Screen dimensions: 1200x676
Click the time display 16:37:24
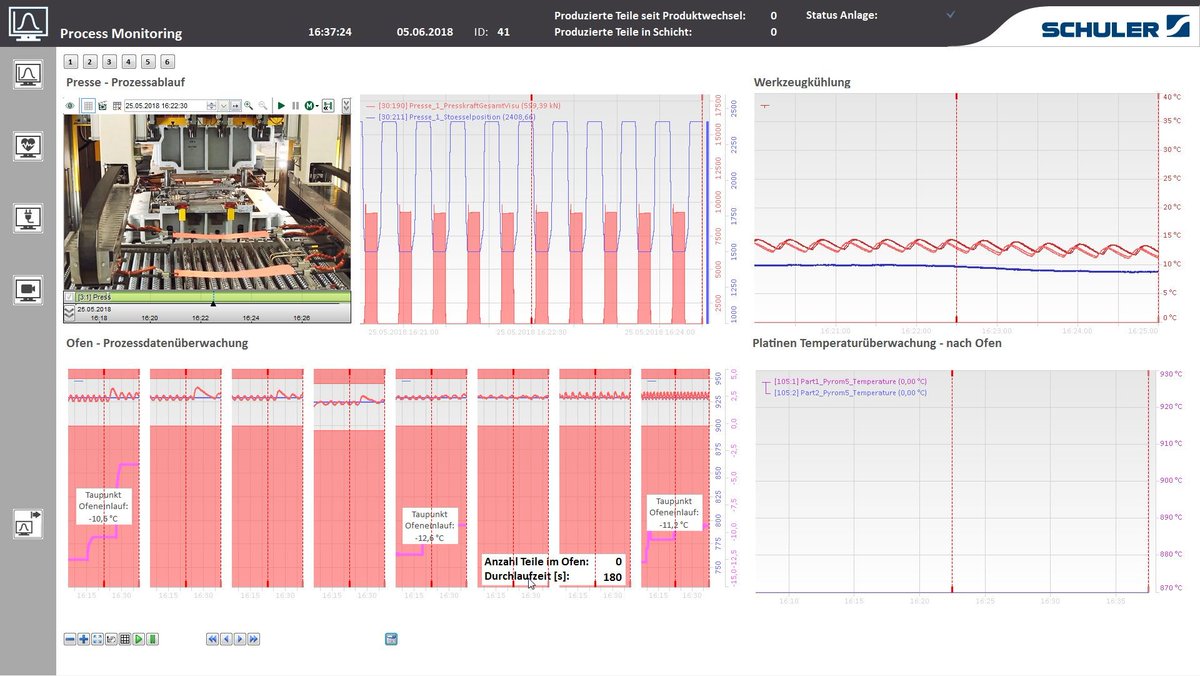330,32
